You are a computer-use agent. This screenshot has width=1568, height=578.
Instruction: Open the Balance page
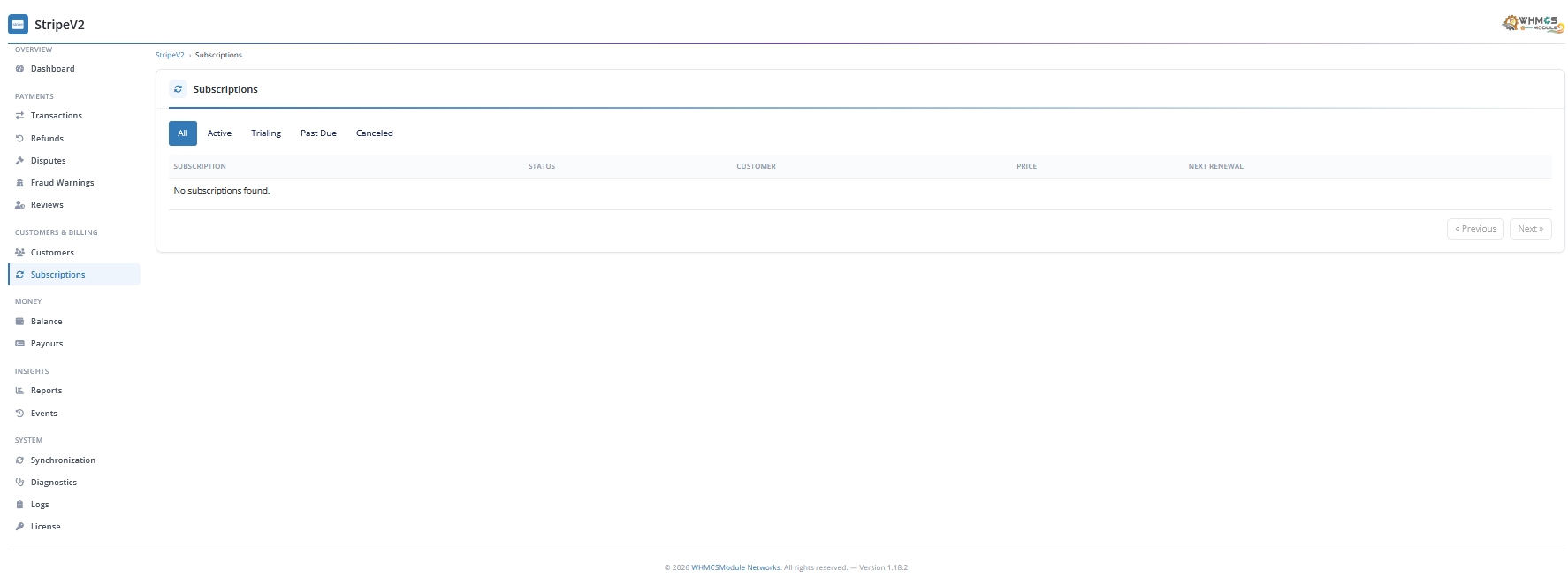(x=74, y=322)
